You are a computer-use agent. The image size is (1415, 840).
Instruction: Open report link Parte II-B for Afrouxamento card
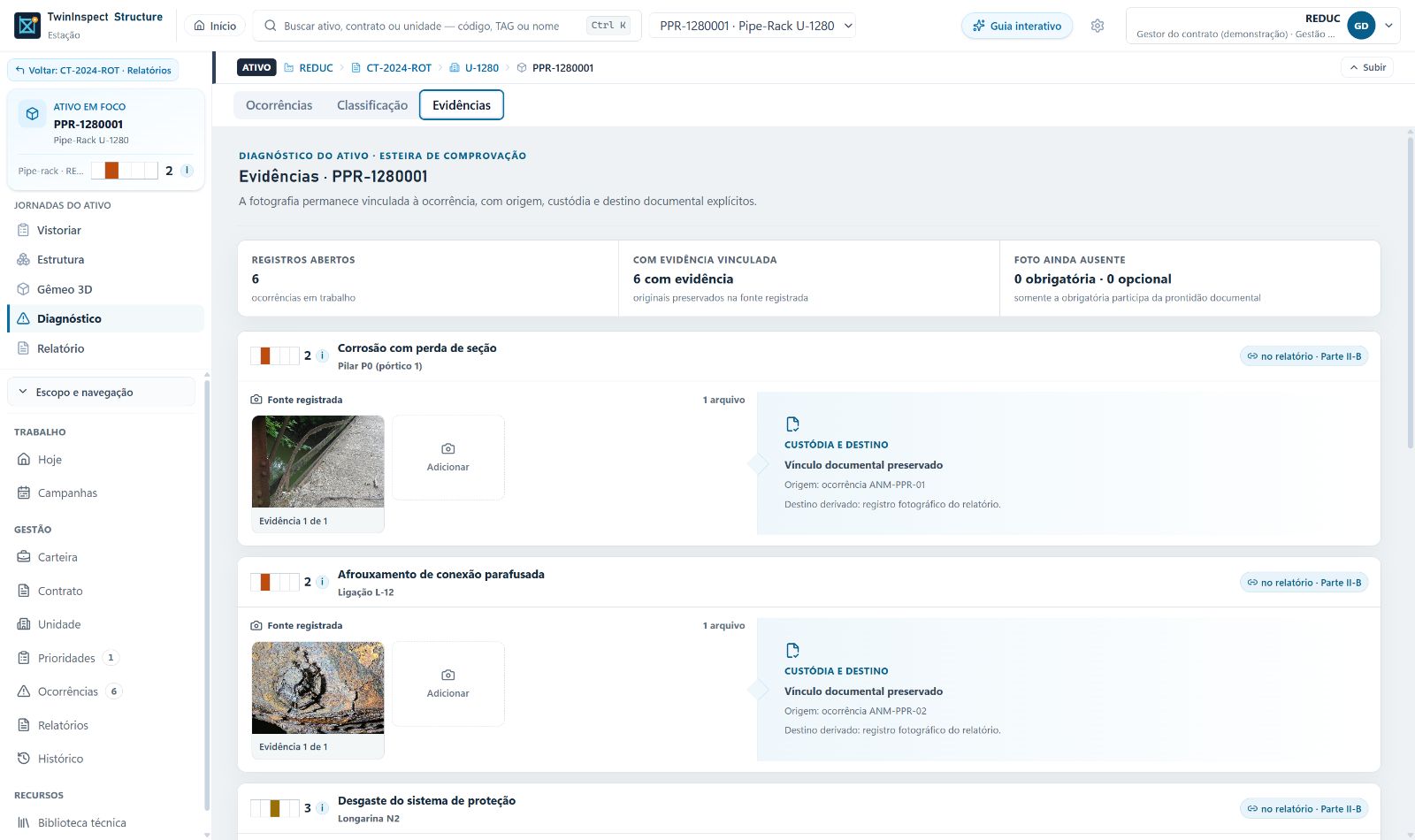pyautogui.click(x=1304, y=583)
